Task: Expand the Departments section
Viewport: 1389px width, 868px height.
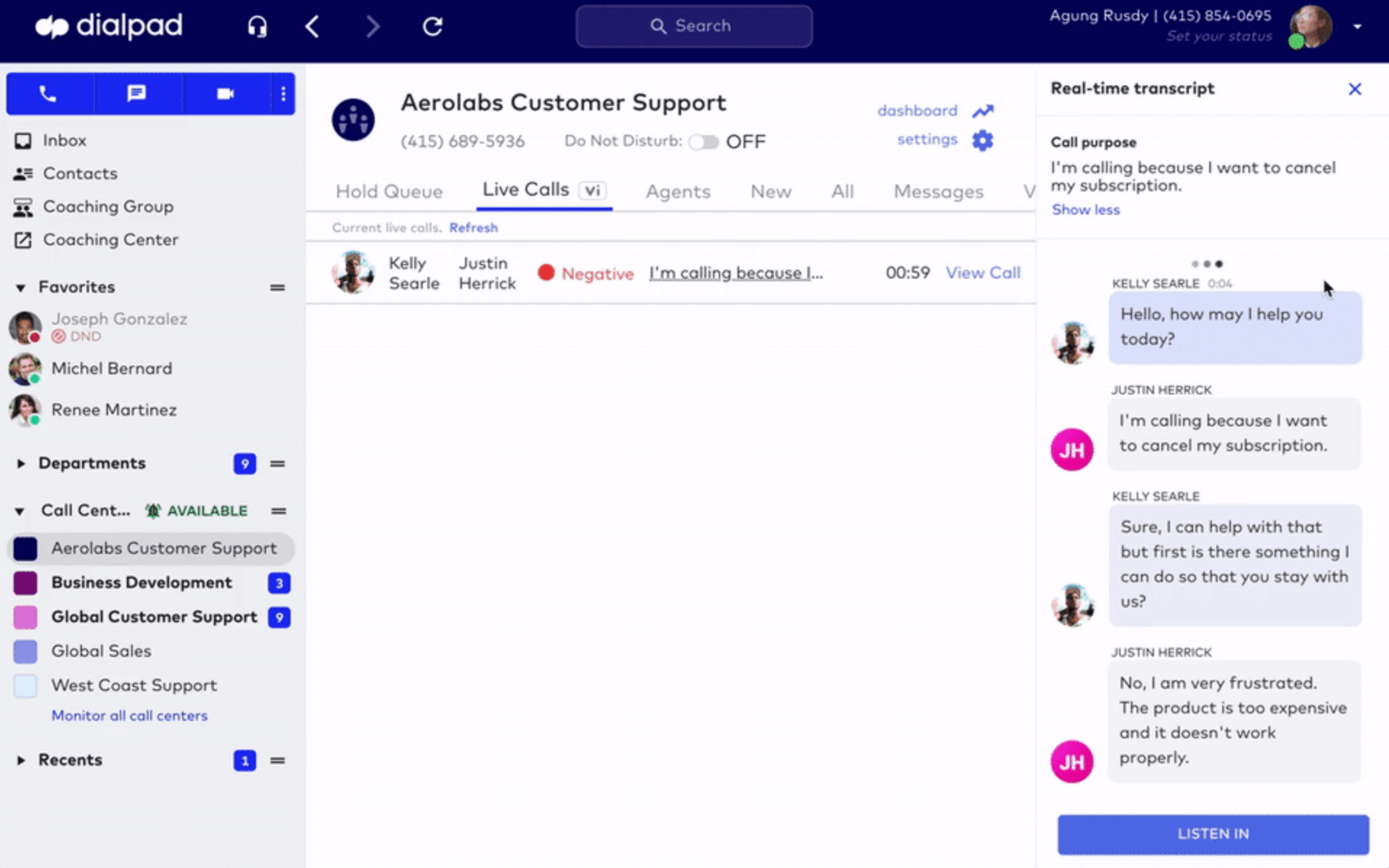Action: click(20, 463)
